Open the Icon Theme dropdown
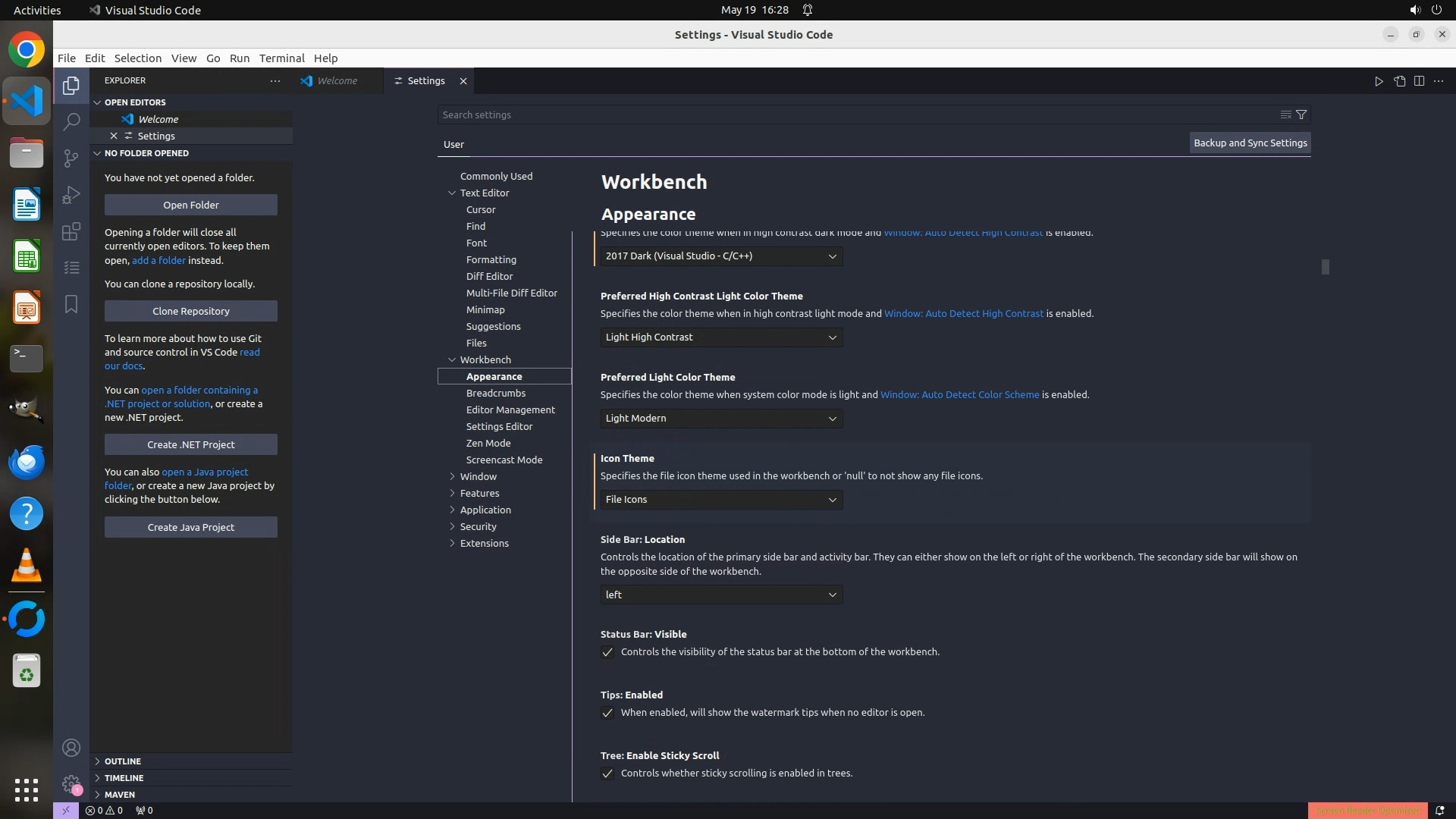Viewport: 1456px width, 819px height. pyautogui.click(x=720, y=500)
